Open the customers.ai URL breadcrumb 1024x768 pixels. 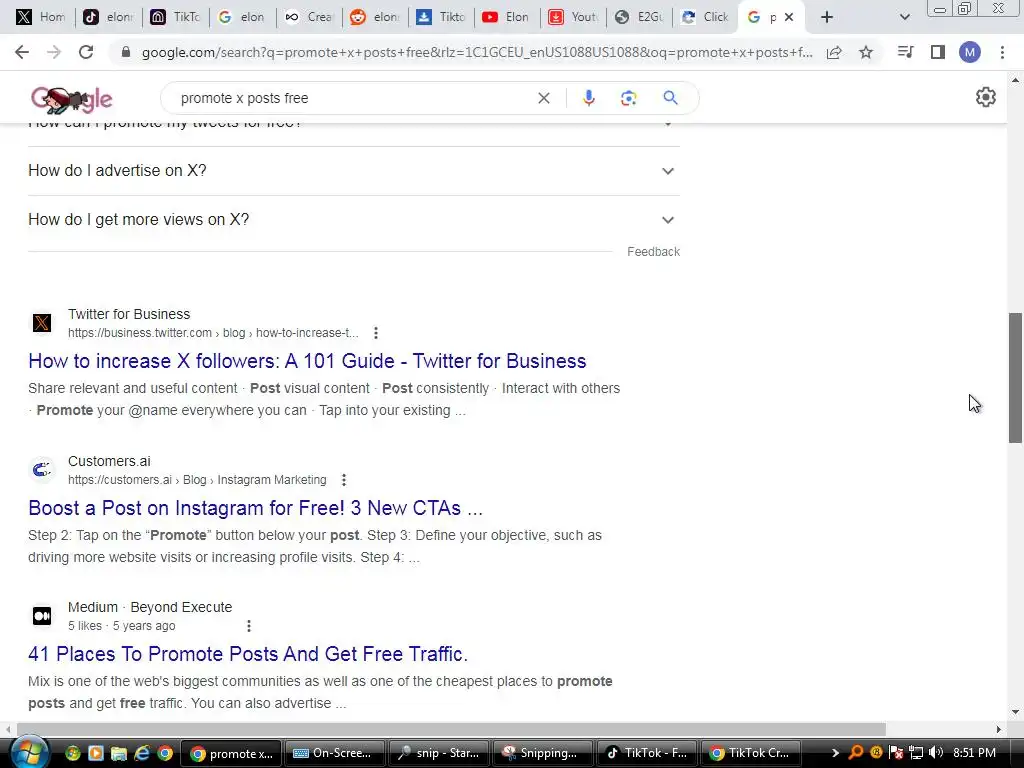pos(197,480)
